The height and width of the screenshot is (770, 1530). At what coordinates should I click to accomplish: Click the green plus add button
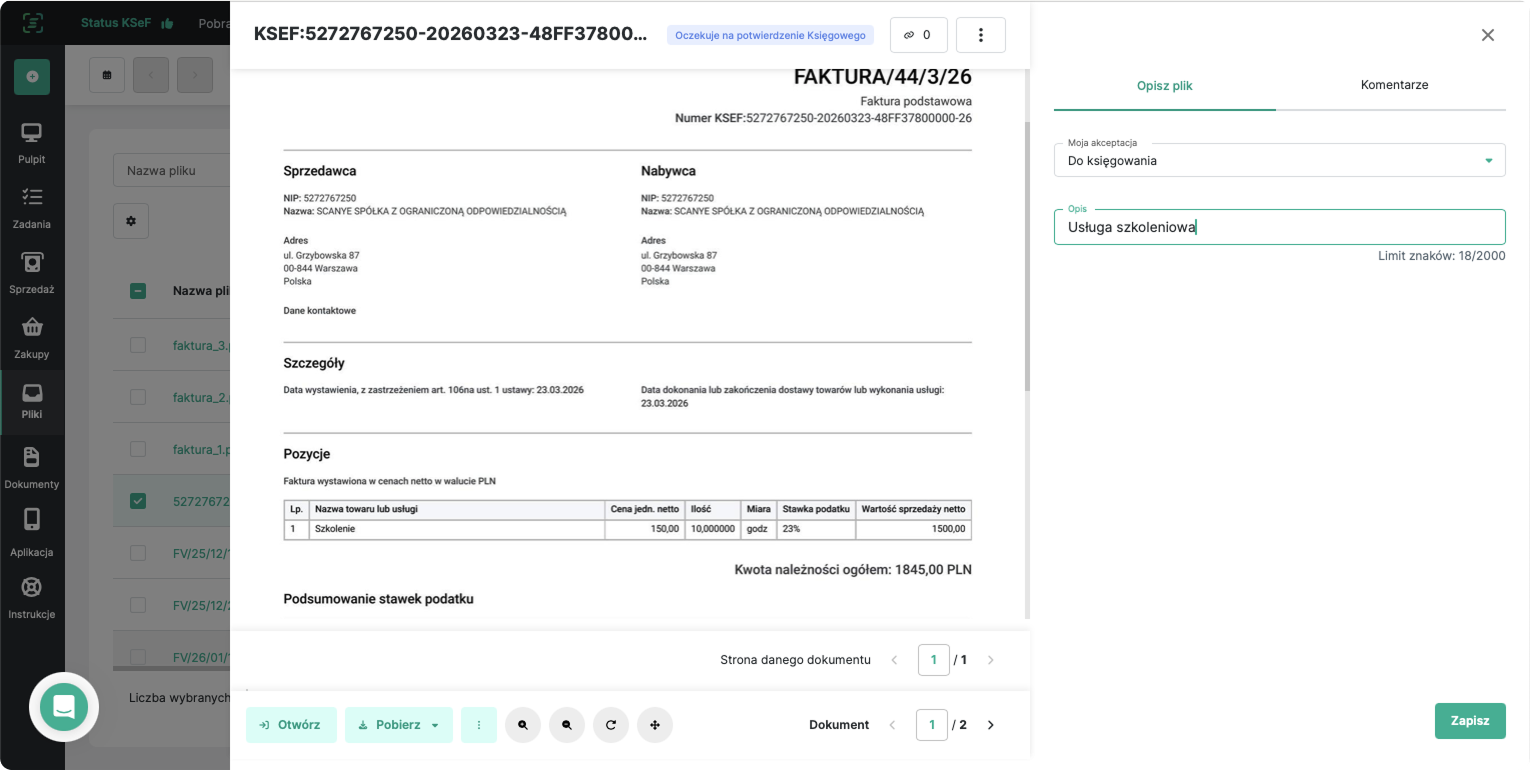[x=32, y=77]
